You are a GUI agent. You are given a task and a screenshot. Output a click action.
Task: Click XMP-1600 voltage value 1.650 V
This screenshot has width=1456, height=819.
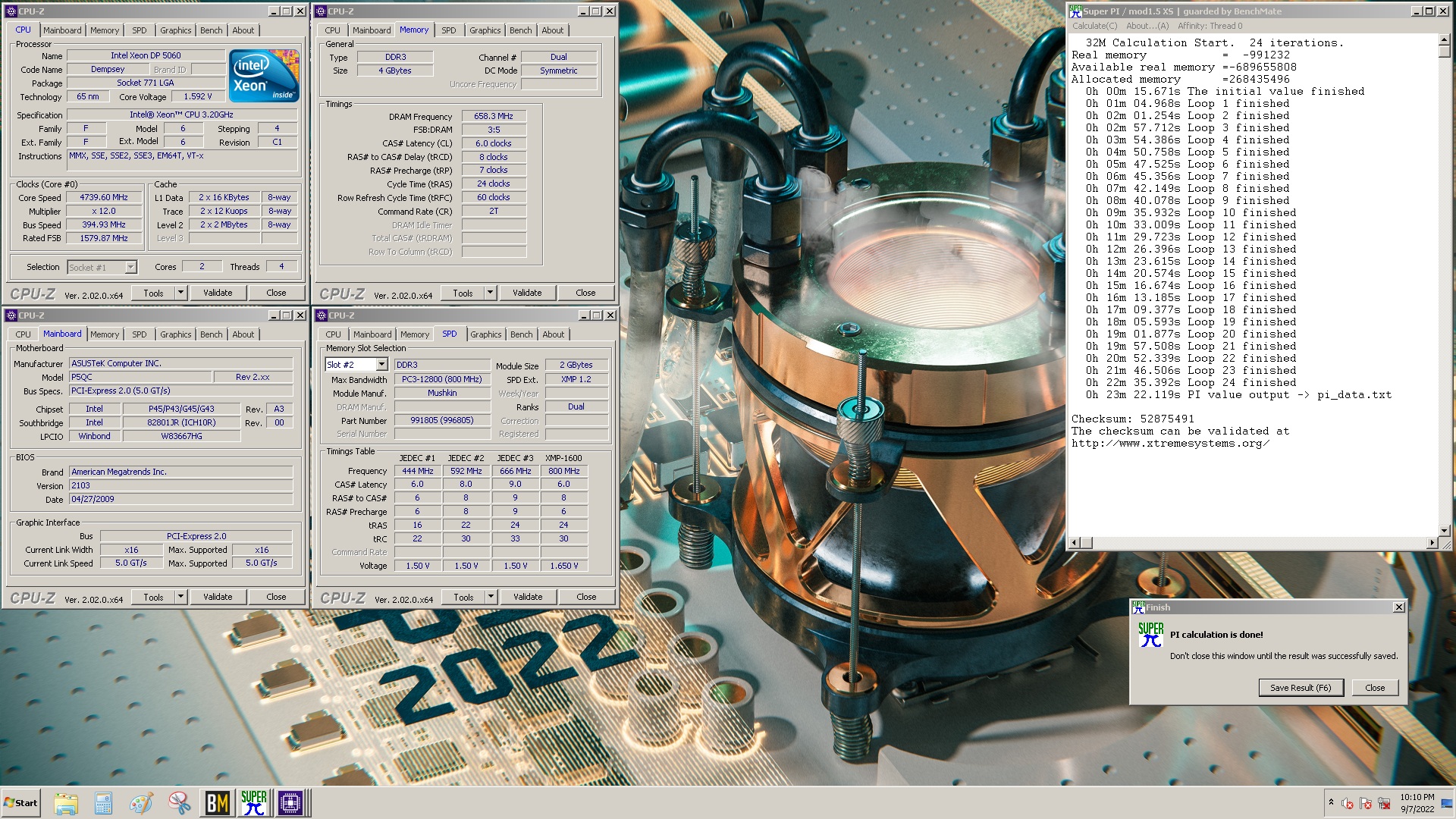point(563,566)
